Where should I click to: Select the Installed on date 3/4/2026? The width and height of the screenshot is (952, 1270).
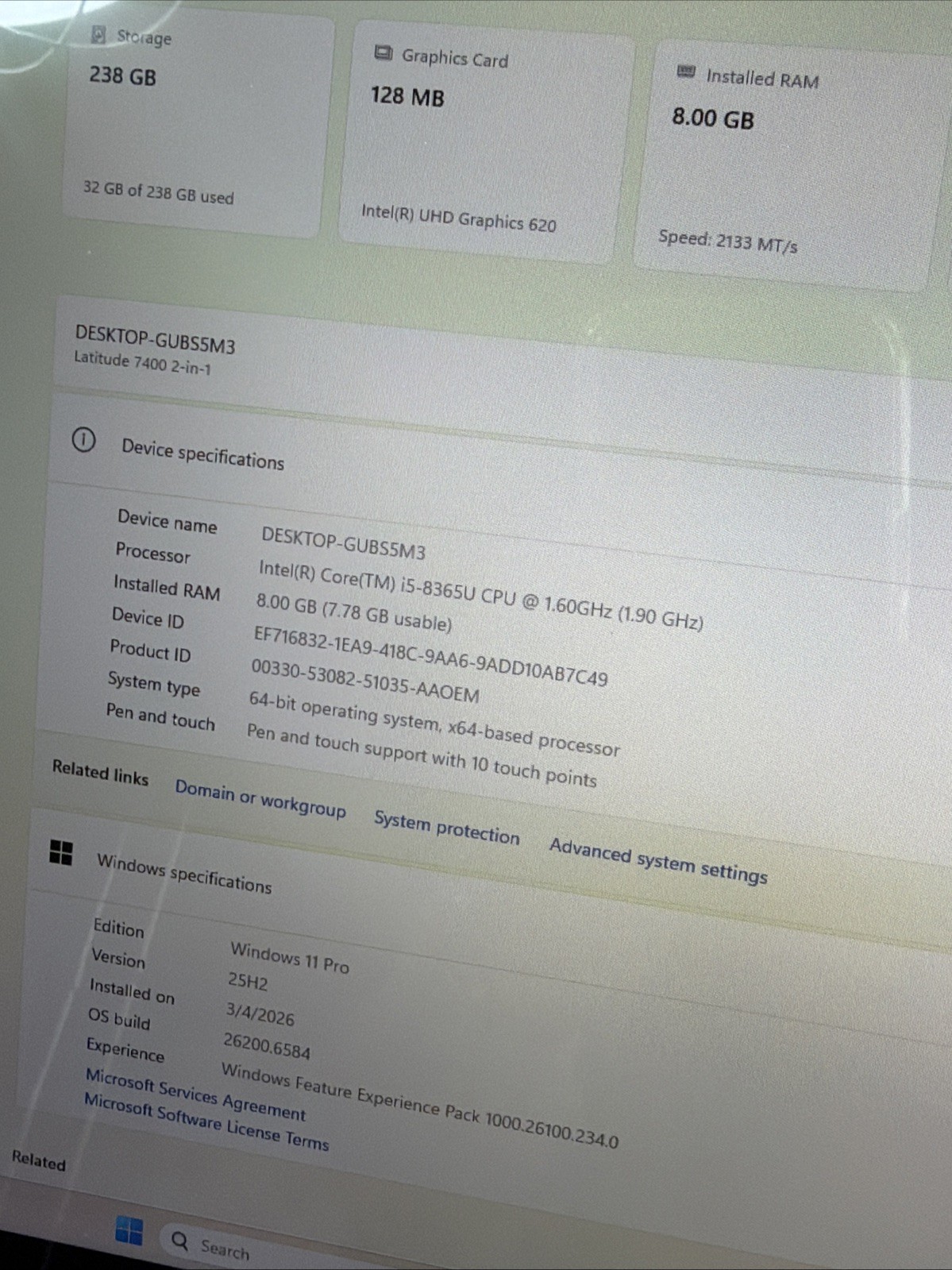pos(260,1013)
